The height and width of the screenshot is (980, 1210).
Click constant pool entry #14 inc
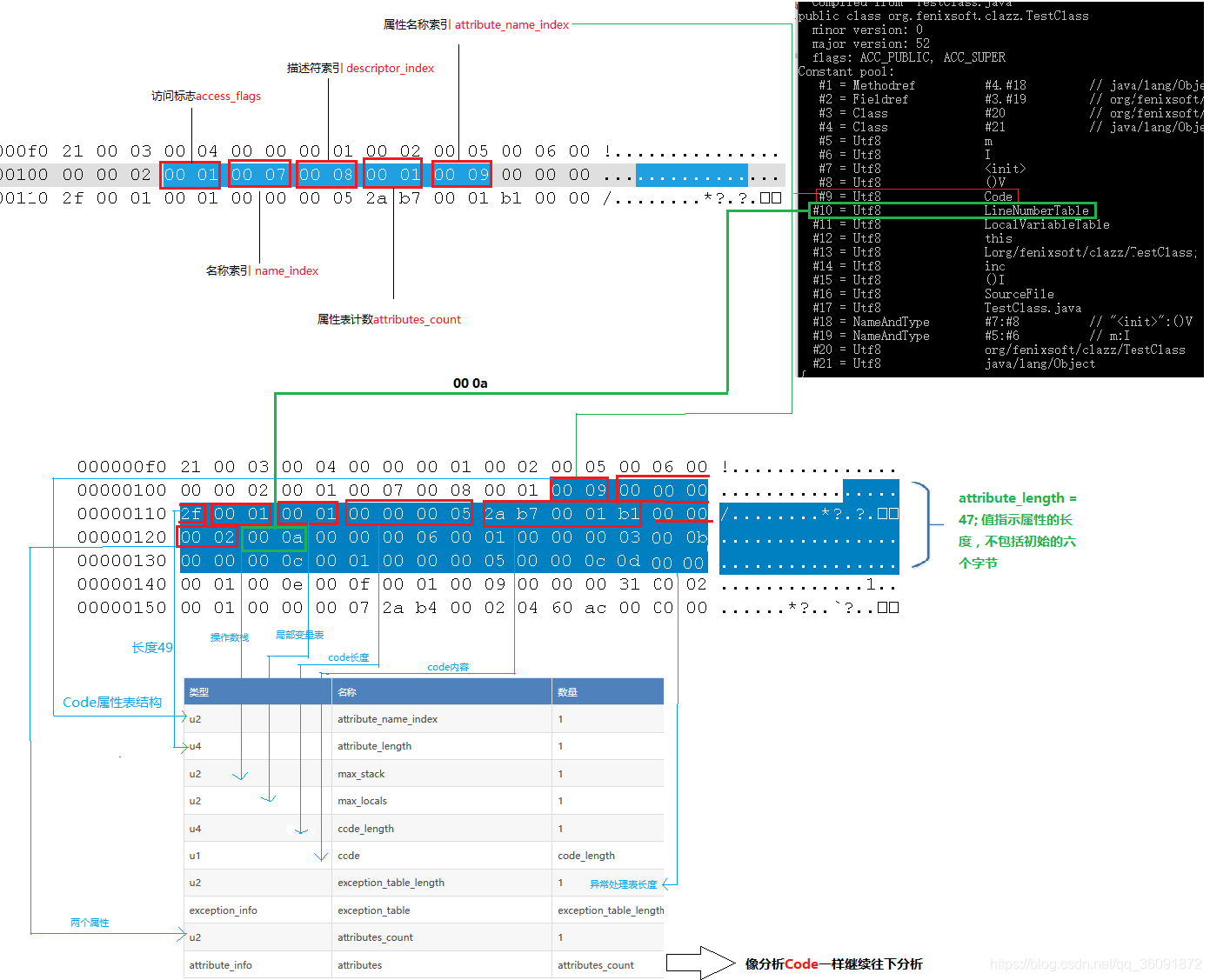pyautogui.click(x=909, y=267)
